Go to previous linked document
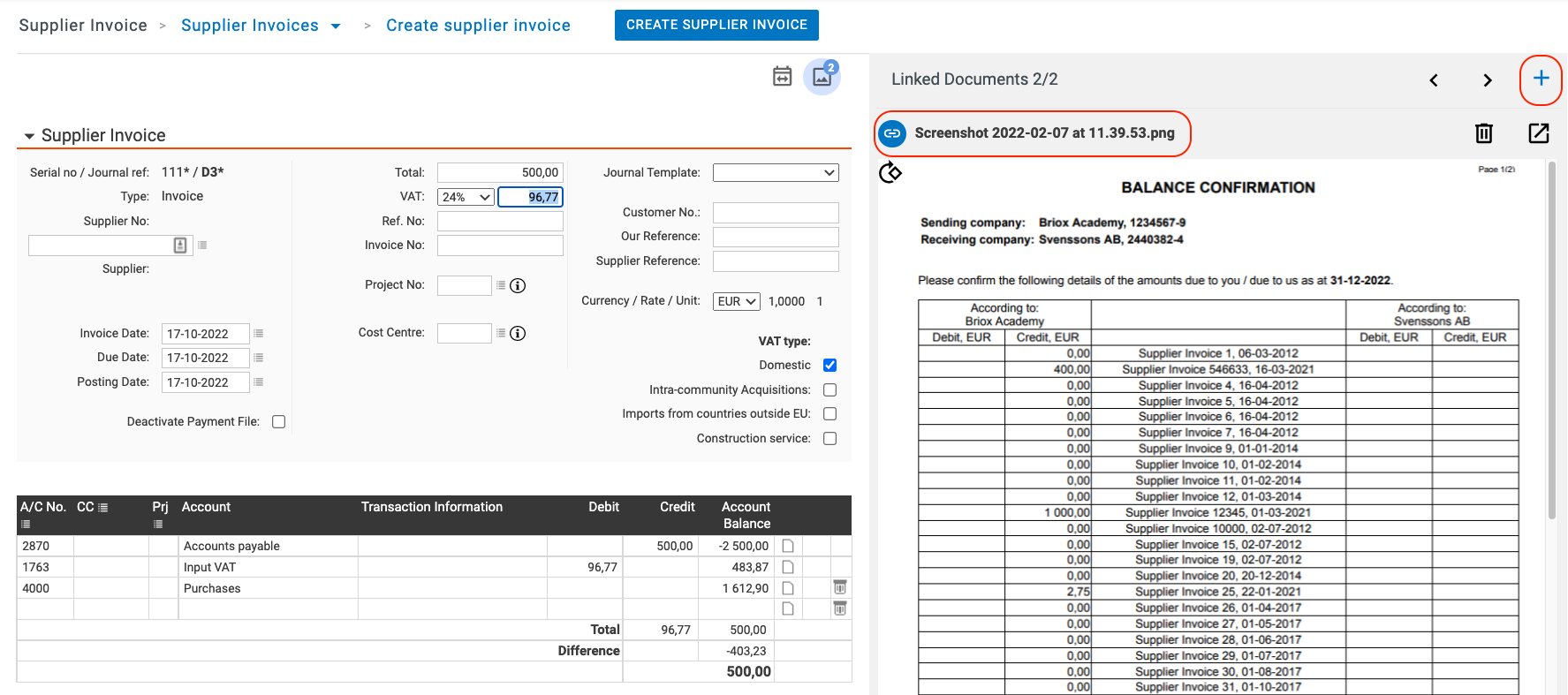The height and width of the screenshot is (695, 1568). 1434,80
